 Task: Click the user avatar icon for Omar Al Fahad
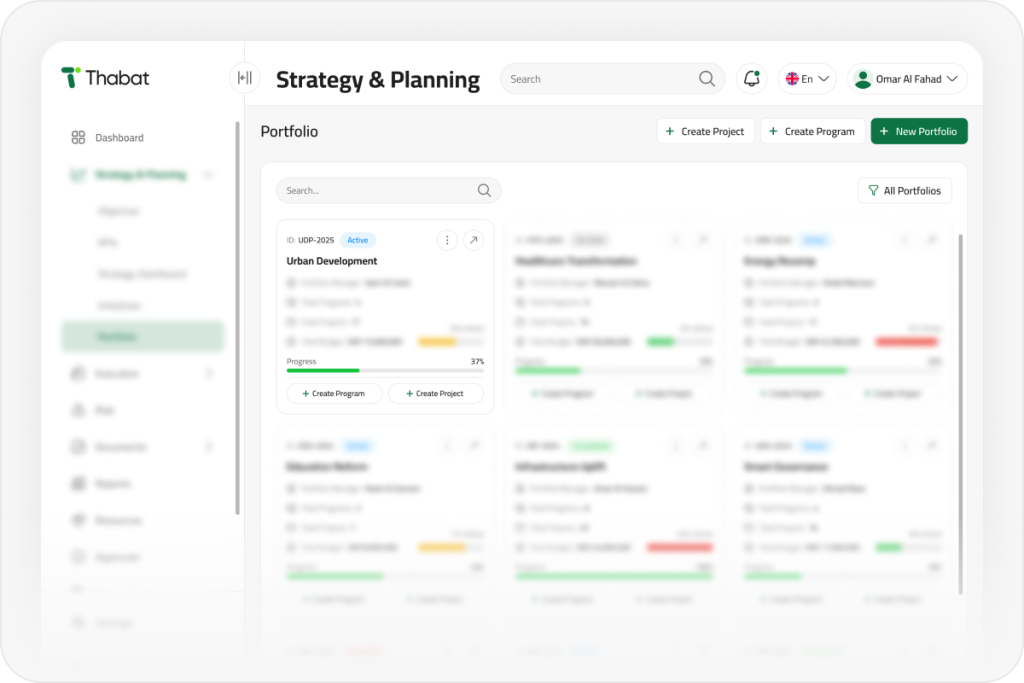[x=863, y=79]
